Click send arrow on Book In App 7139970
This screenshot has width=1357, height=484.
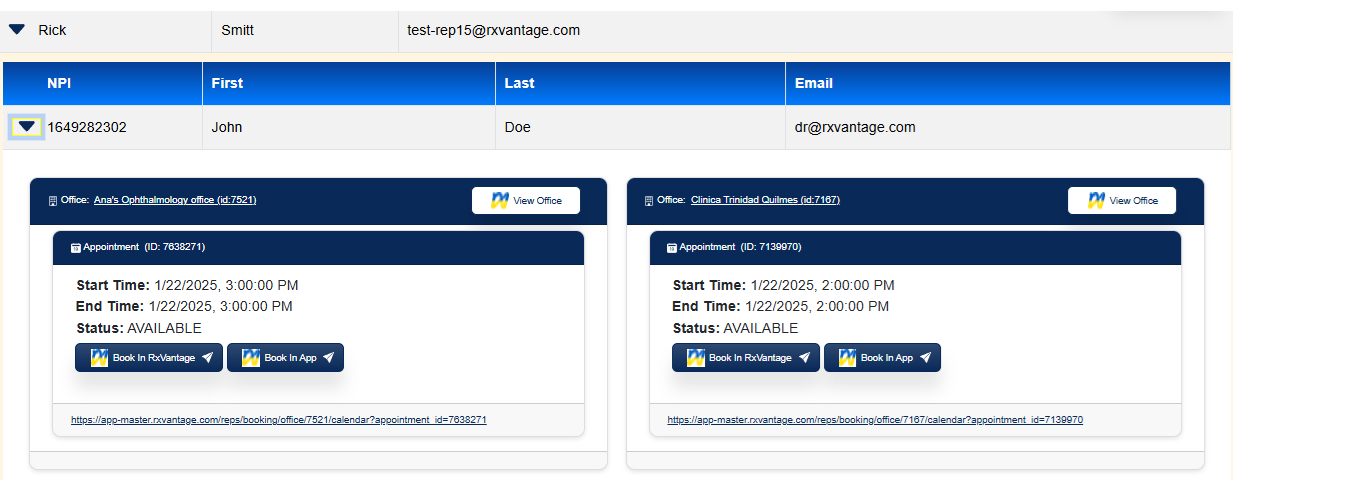(925, 358)
